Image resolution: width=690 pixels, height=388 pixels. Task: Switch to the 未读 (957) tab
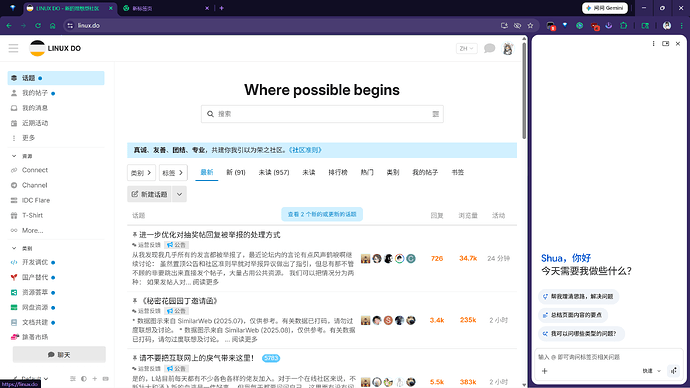(x=274, y=172)
